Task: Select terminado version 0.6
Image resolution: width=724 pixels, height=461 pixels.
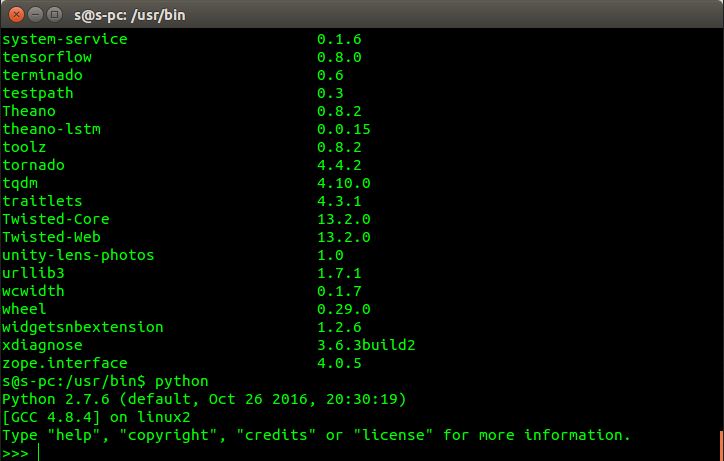Action: pyautogui.click(x=331, y=75)
